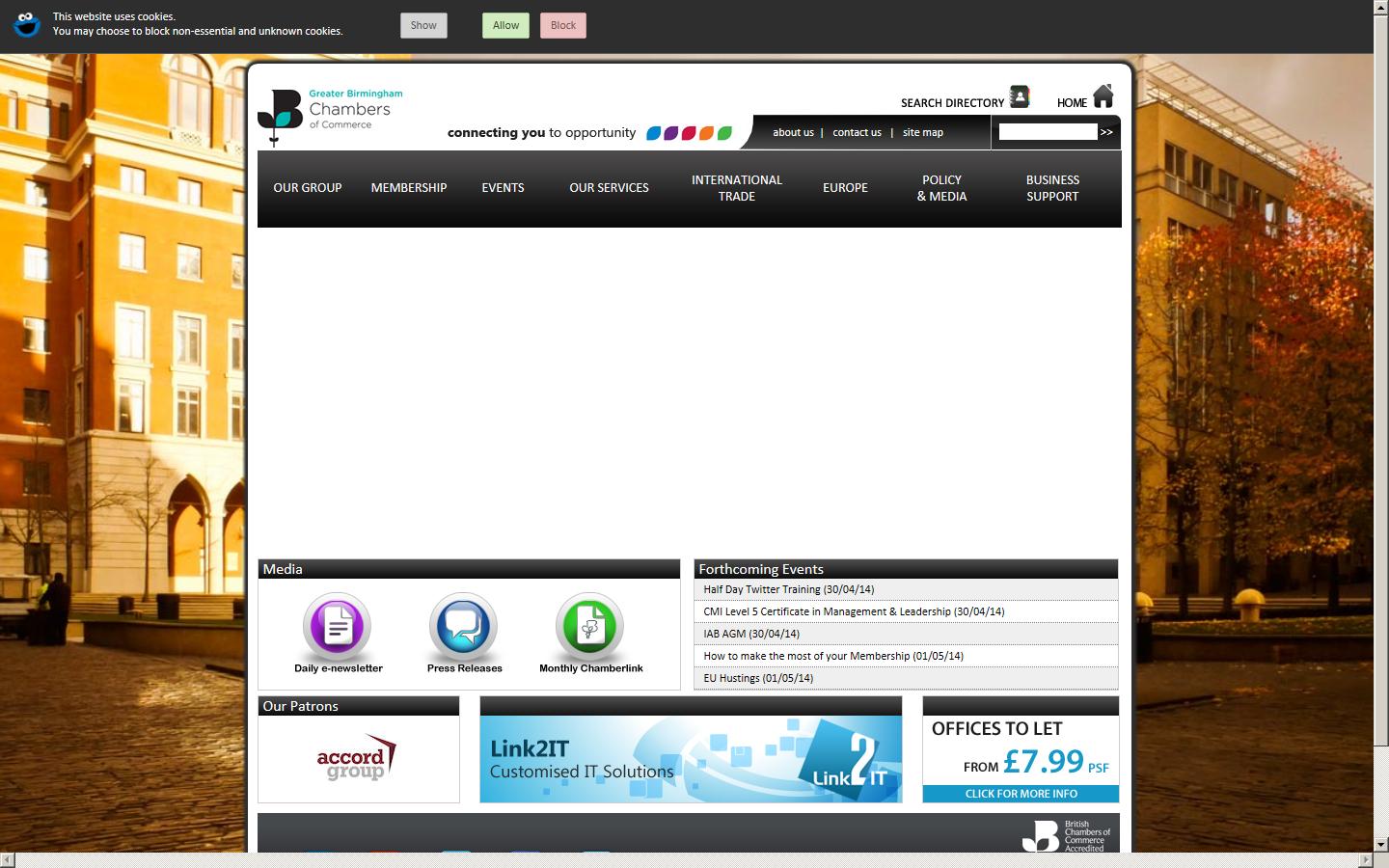Screen dimensions: 1389x868
Task: Open the Policy & Media section
Action: pos(941,188)
